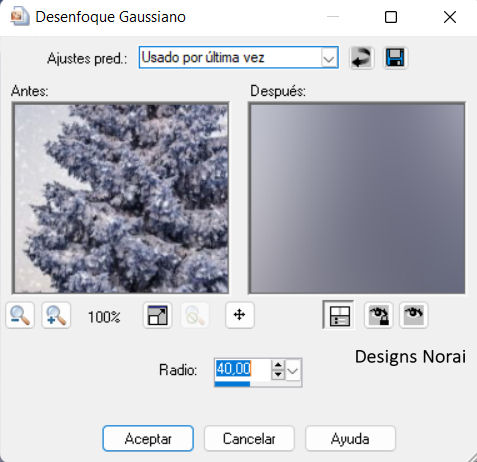
Task: Open the Ajustes pred. presets dropdown
Action: point(239,58)
